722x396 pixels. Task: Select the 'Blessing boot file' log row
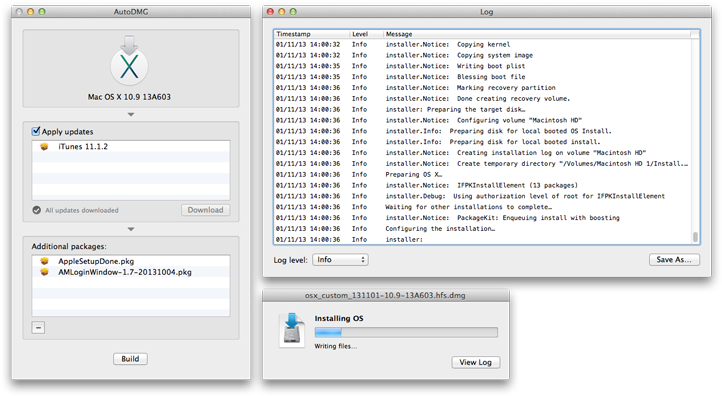click(x=483, y=77)
